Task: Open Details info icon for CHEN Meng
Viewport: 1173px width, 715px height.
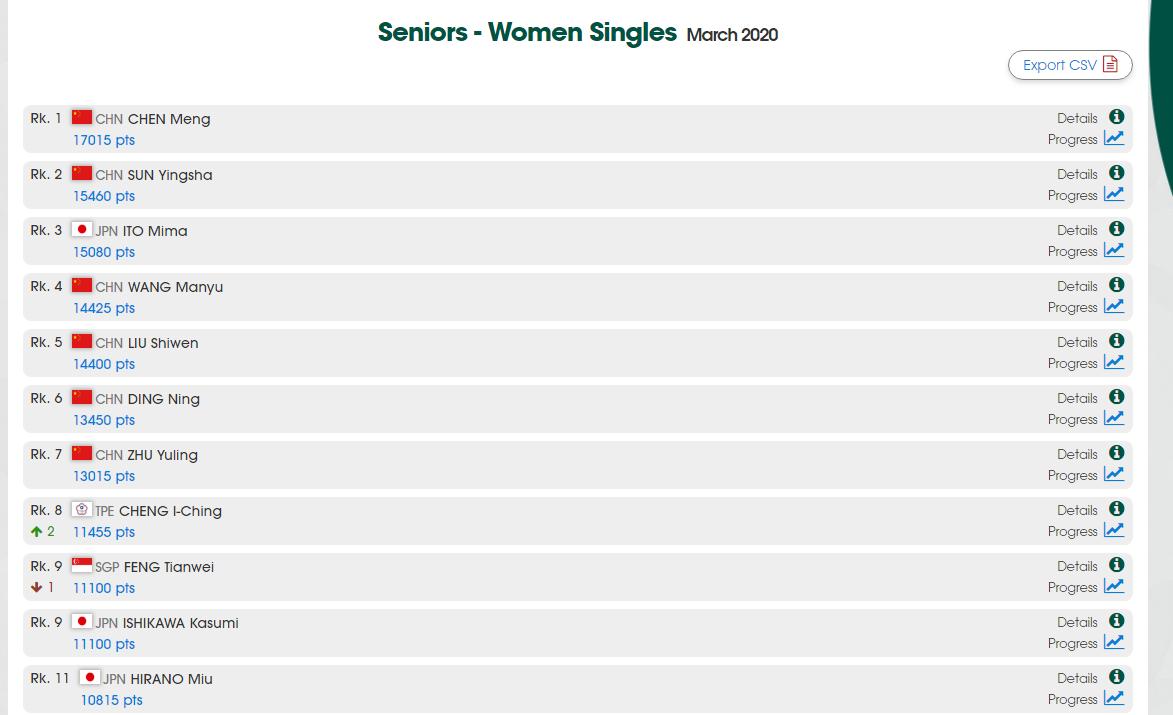Action: click(1116, 117)
